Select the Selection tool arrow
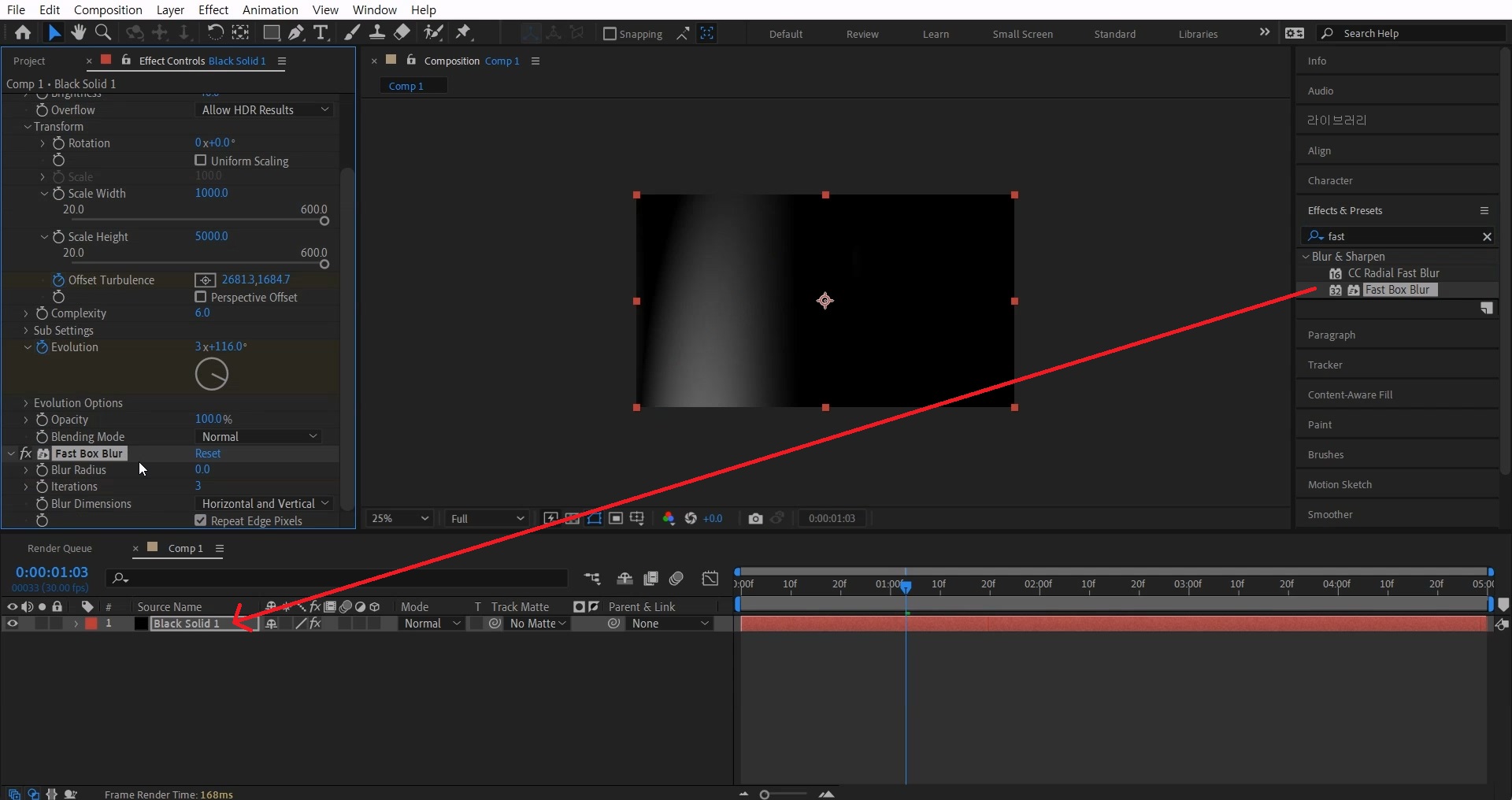1512x800 pixels. [54, 32]
